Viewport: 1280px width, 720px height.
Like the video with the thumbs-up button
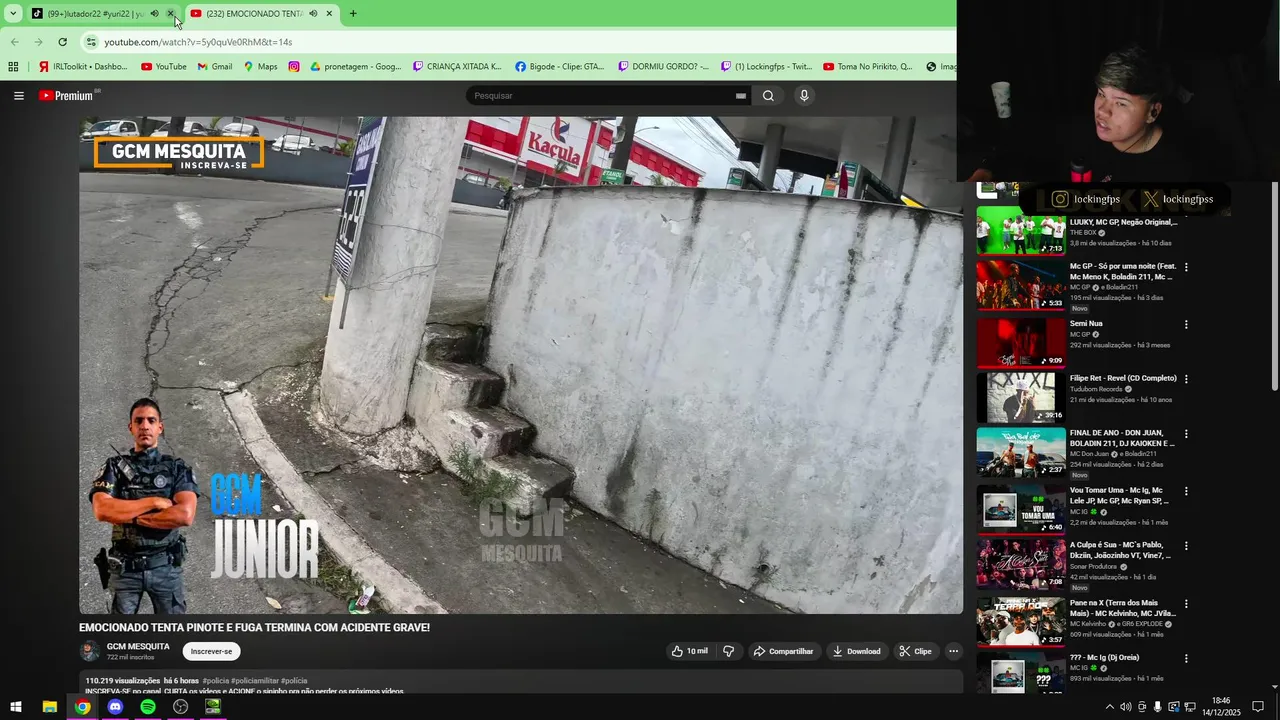[690, 651]
